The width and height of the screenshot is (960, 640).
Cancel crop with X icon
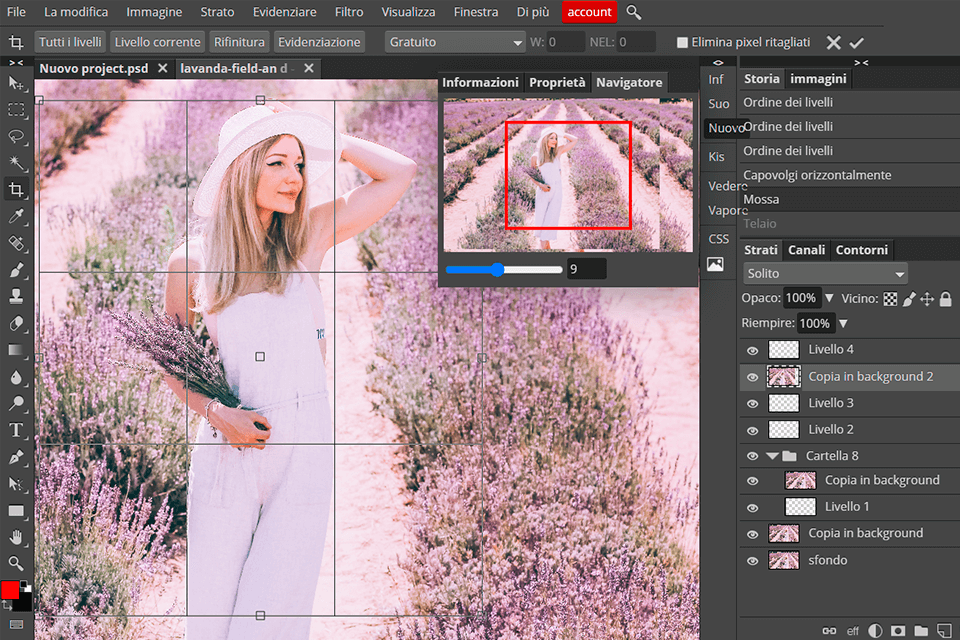coord(833,43)
